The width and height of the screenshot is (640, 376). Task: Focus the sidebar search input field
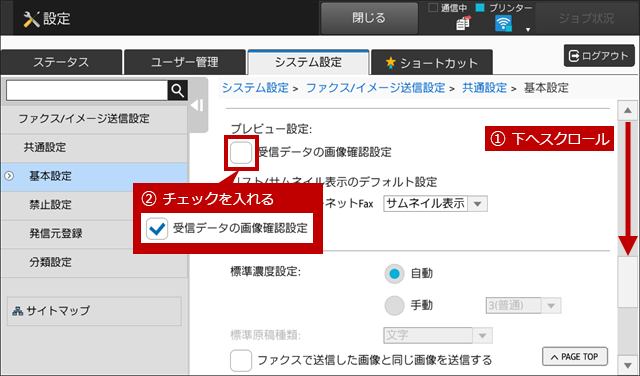tap(87, 90)
